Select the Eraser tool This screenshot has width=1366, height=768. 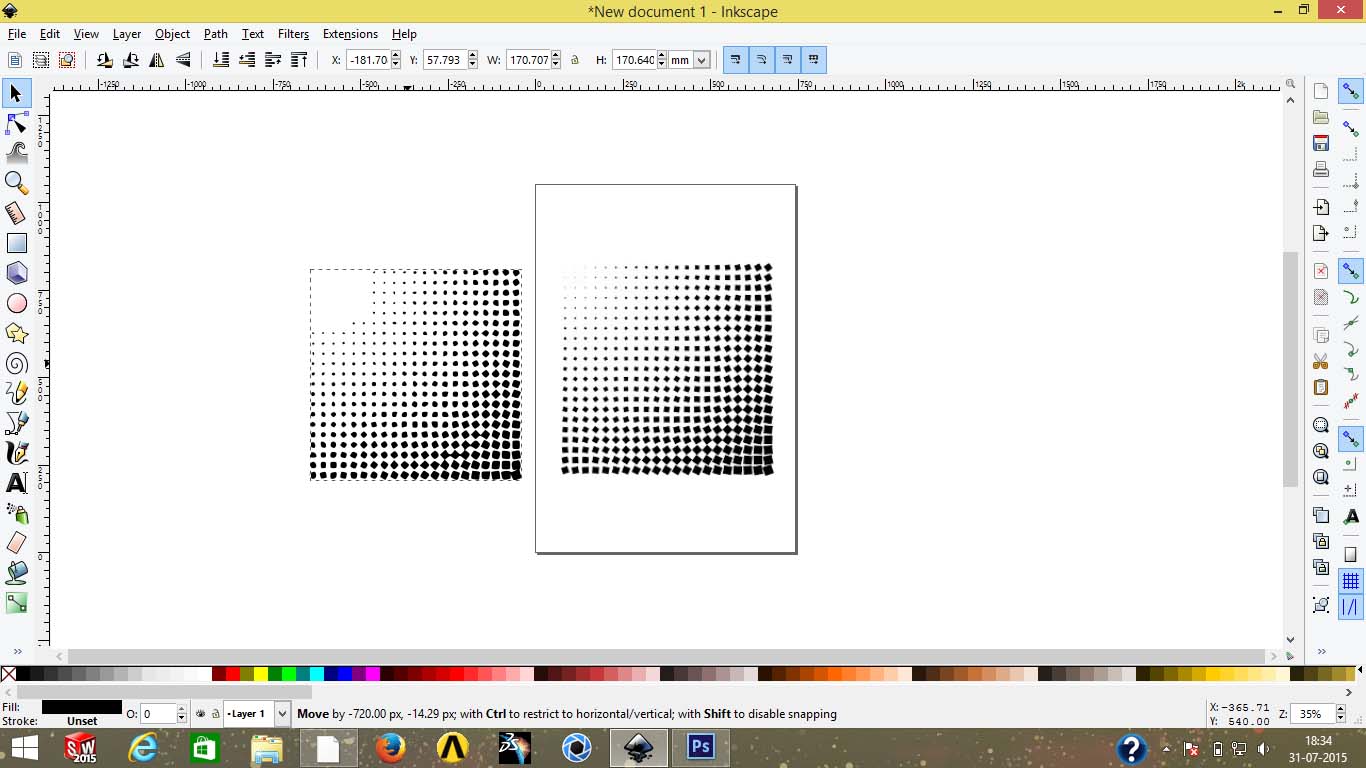pyautogui.click(x=16, y=543)
